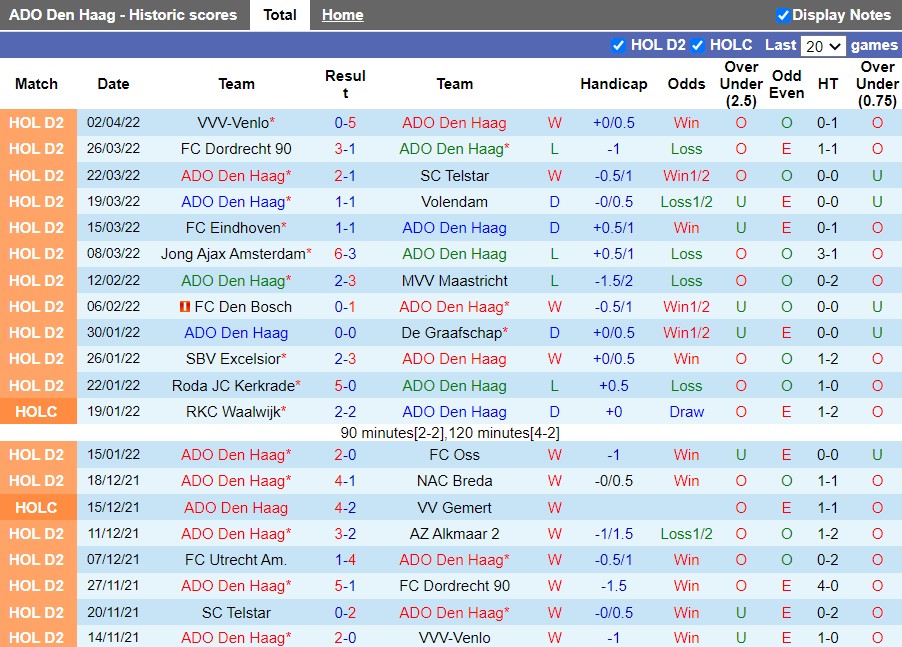The width and height of the screenshot is (902, 647).
Task: Click the VV Gemert team name
Action: [x=454, y=507]
